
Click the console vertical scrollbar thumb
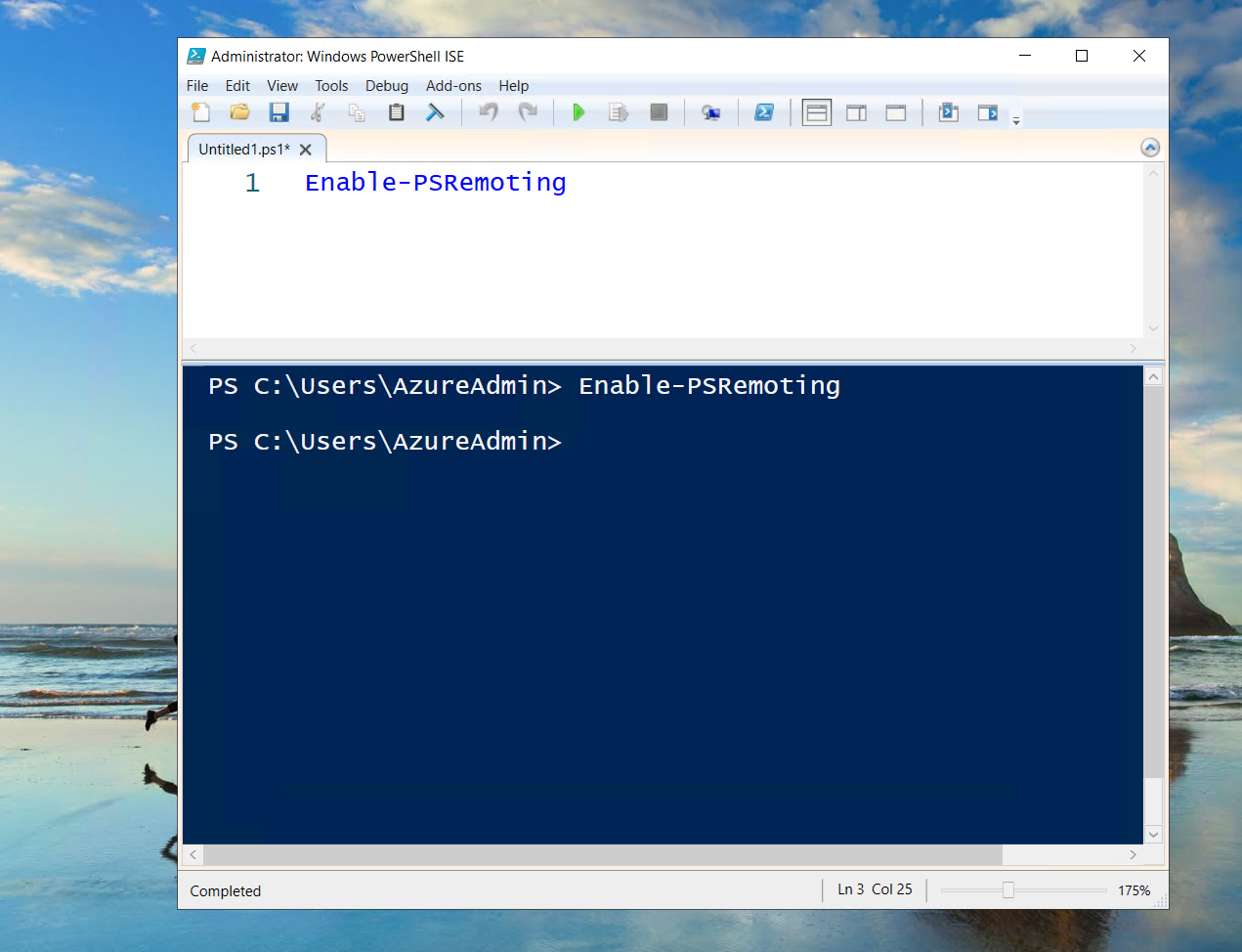[x=1154, y=583]
